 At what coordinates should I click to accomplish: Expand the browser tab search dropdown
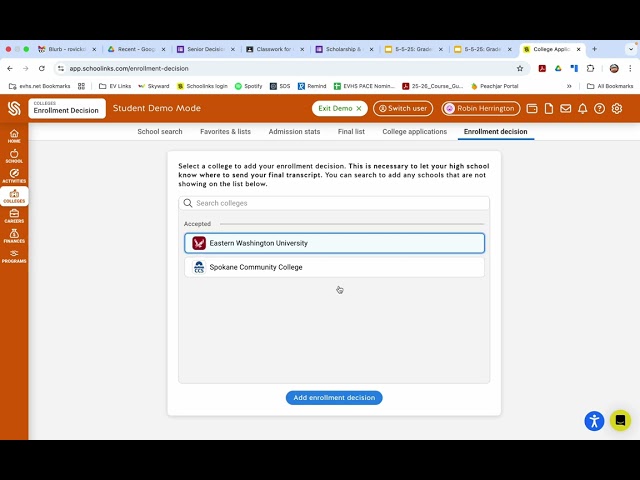click(631, 49)
